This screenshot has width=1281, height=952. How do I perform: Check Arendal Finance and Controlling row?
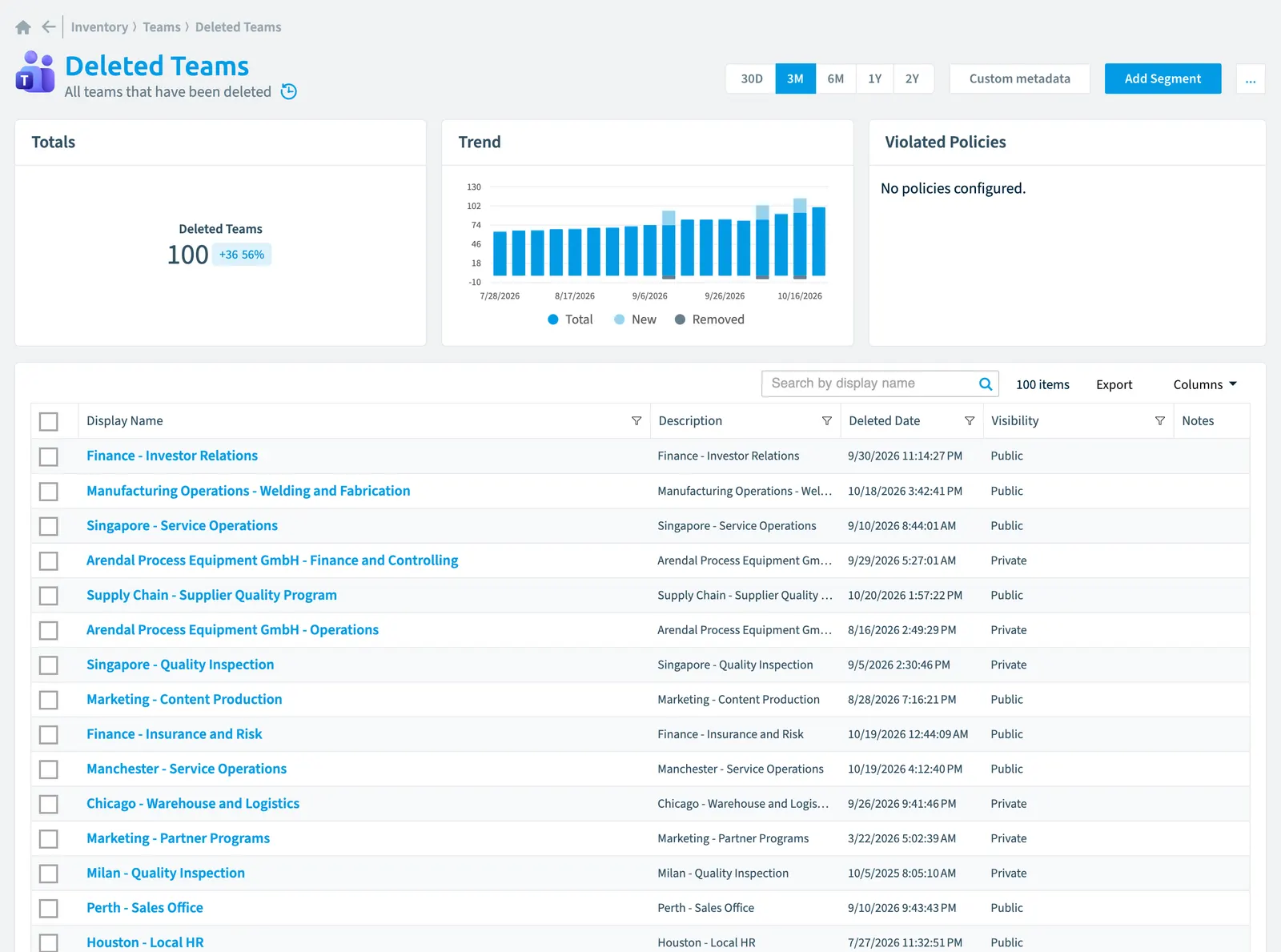[49, 561]
